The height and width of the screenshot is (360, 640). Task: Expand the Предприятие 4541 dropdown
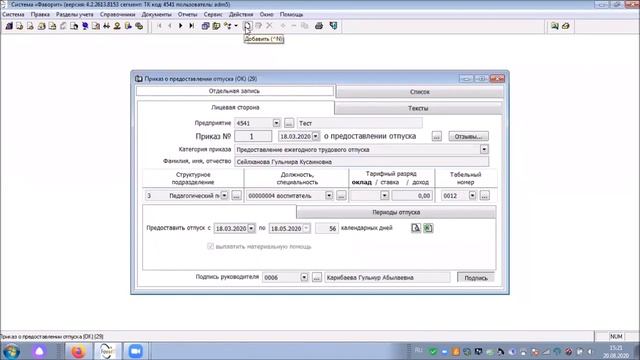(x=276, y=123)
